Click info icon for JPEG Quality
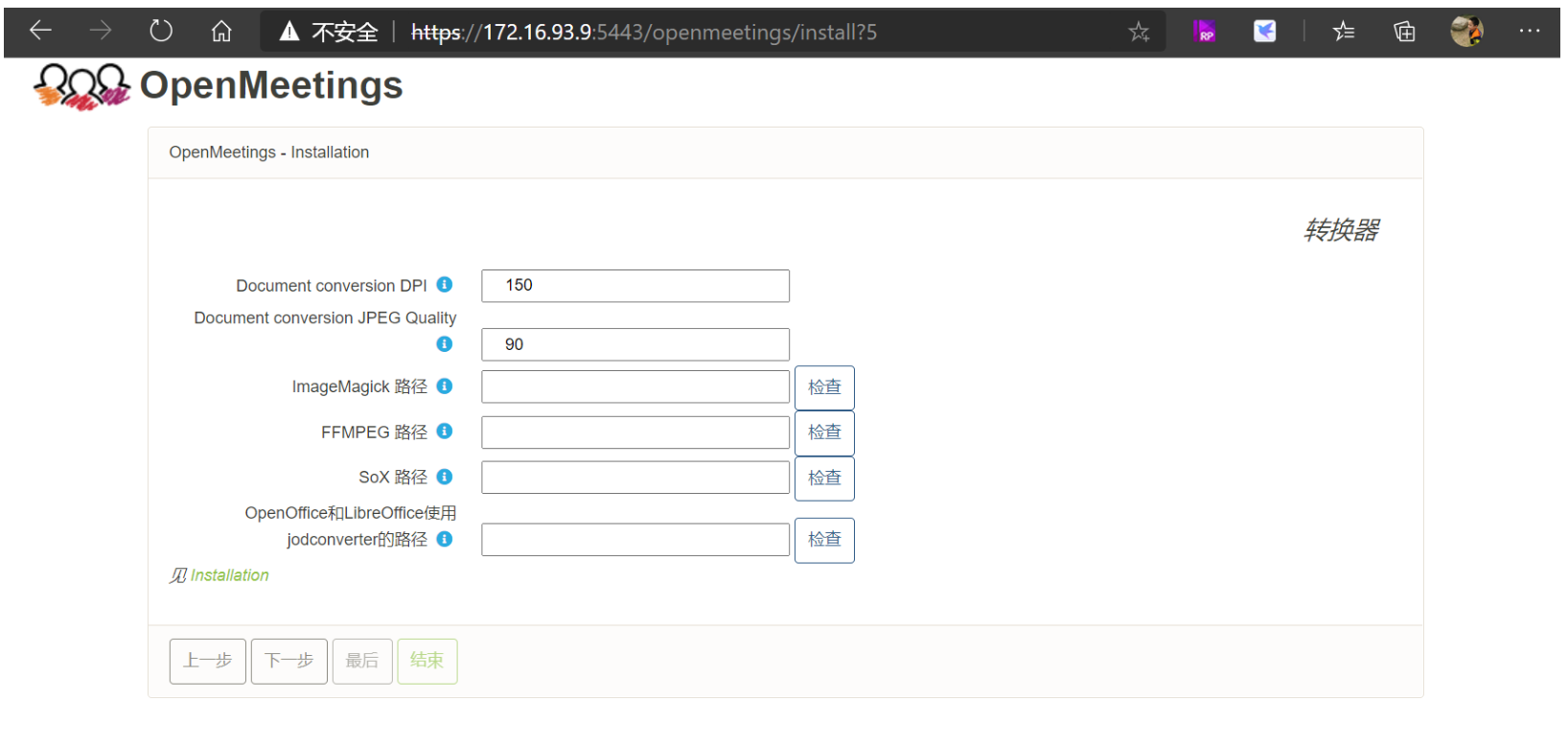The width and height of the screenshot is (1568, 748). (x=444, y=344)
